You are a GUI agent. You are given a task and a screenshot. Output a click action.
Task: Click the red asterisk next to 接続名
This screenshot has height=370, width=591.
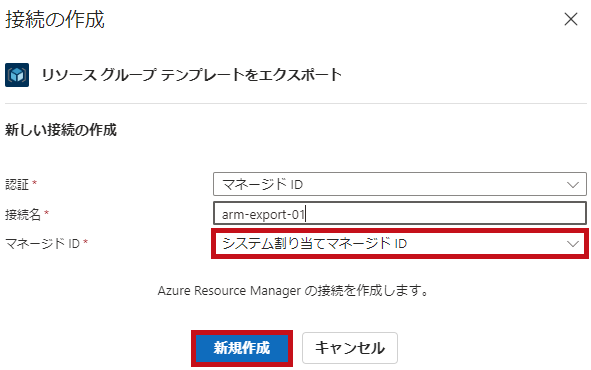[x=46, y=212]
